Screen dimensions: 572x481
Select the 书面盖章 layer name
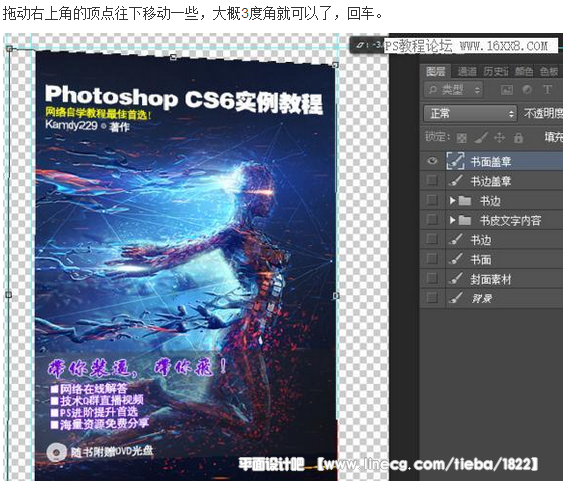point(491,162)
